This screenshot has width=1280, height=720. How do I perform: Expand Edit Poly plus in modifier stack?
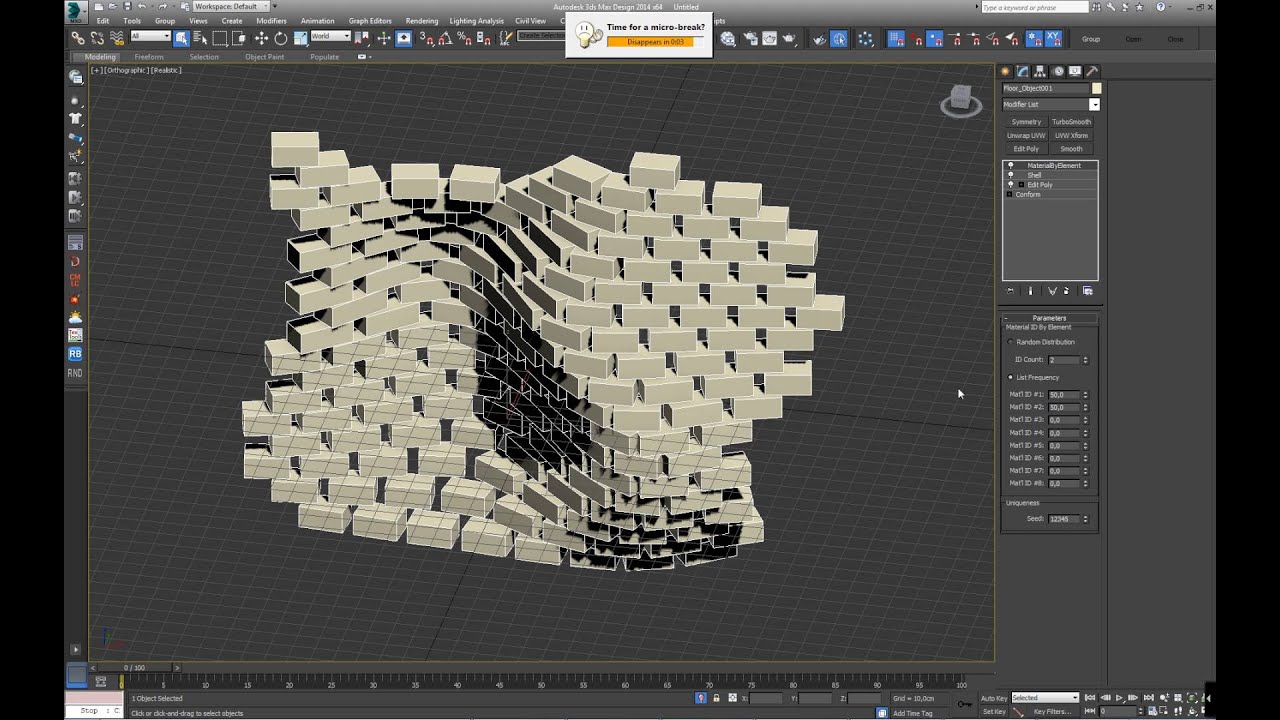coord(1022,185)
